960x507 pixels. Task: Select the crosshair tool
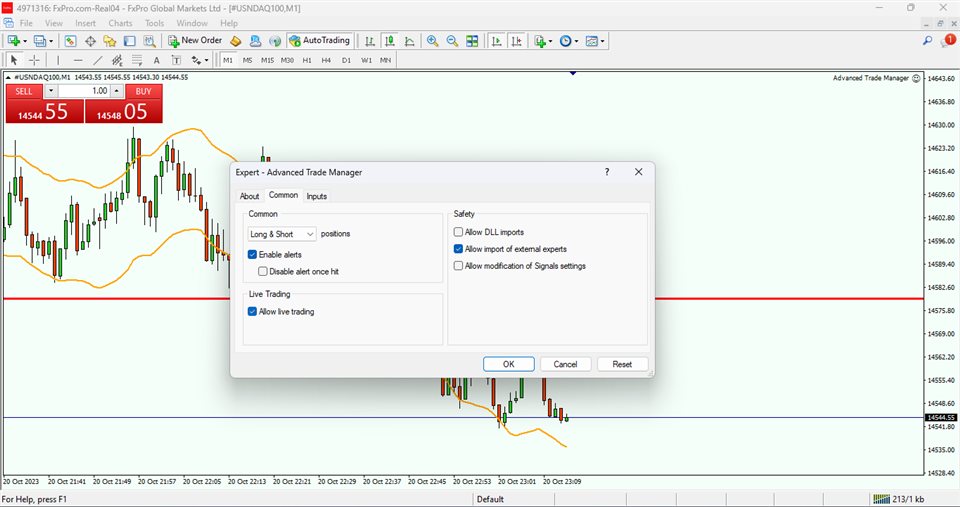(x=34, y=60)
